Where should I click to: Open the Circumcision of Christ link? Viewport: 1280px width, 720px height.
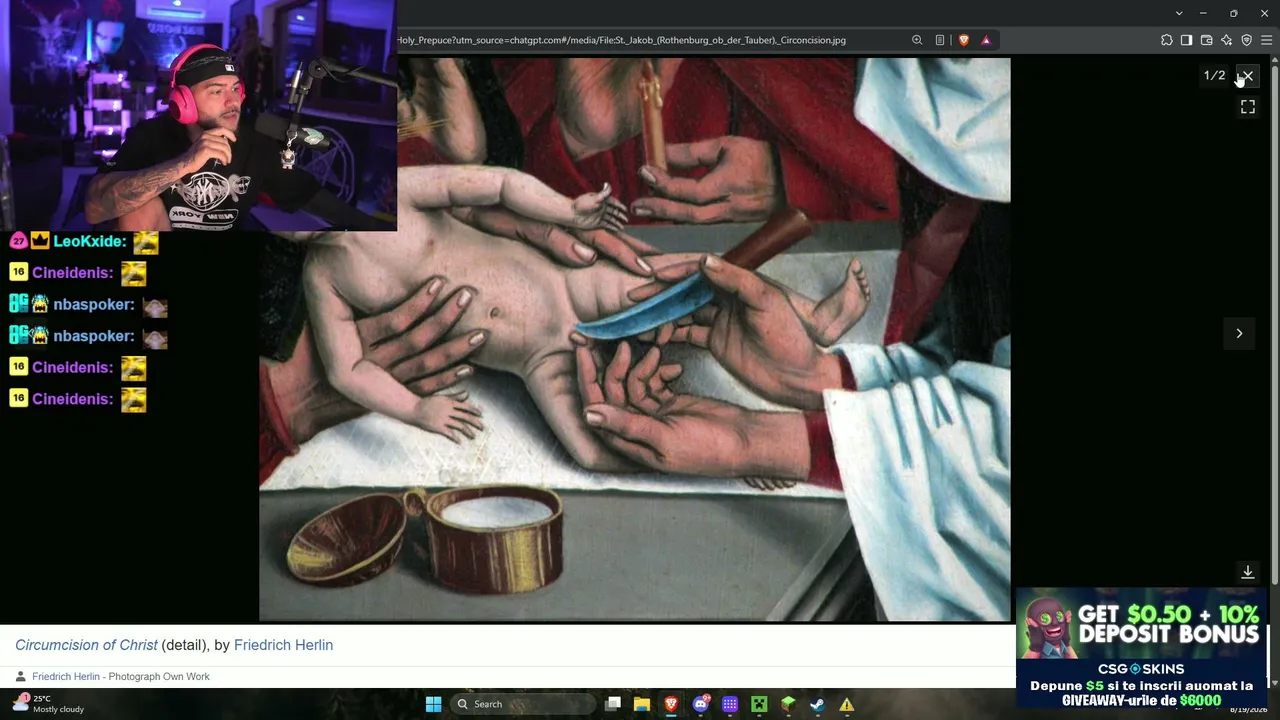tap(86, 645)
